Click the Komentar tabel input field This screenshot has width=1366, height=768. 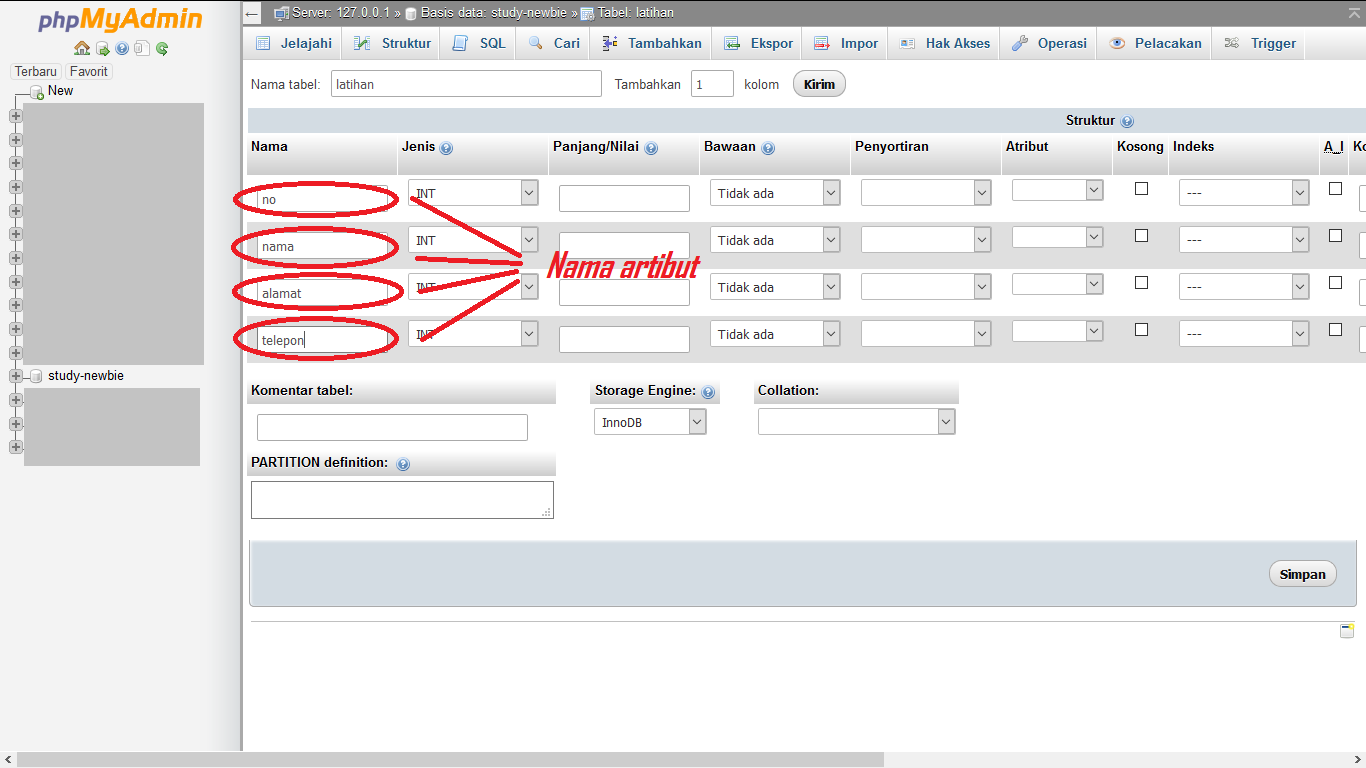392,427
